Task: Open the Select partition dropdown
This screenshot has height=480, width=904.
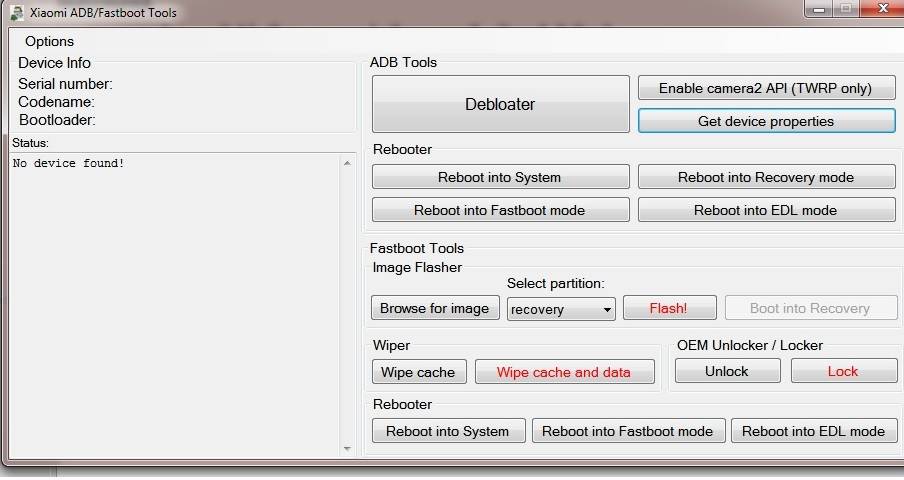Action: pos(561,309)
